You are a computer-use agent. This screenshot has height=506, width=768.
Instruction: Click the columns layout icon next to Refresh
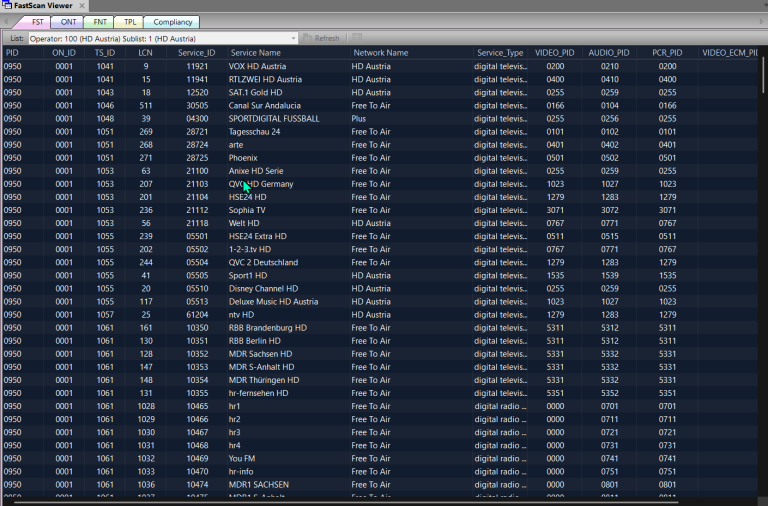pos(357,37)
